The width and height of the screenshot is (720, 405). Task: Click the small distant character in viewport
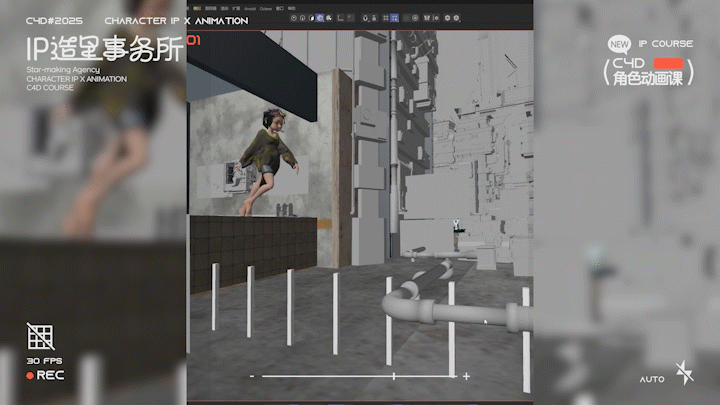click(x=457, y=234)
